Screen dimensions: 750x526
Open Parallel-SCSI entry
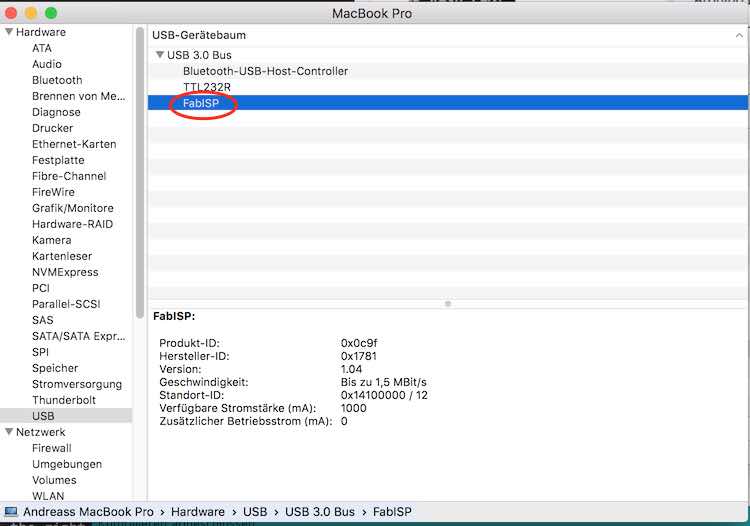click(x=66, y=304)
